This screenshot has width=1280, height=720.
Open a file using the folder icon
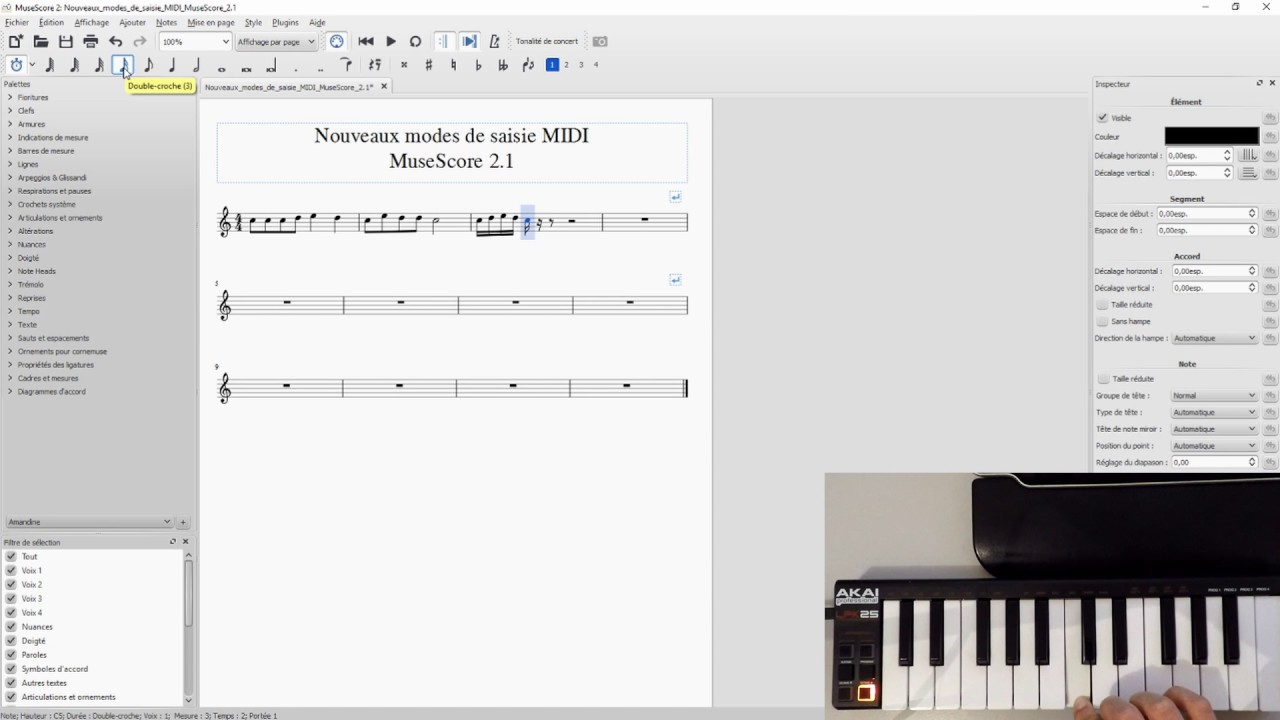[41, 41]
